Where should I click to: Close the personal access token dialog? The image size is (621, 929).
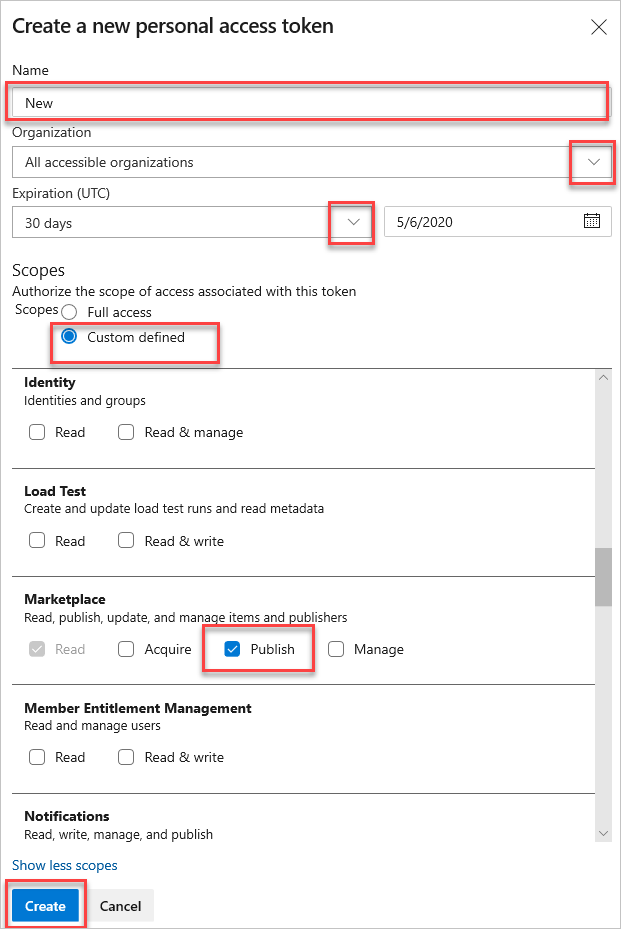click(599, 27)
